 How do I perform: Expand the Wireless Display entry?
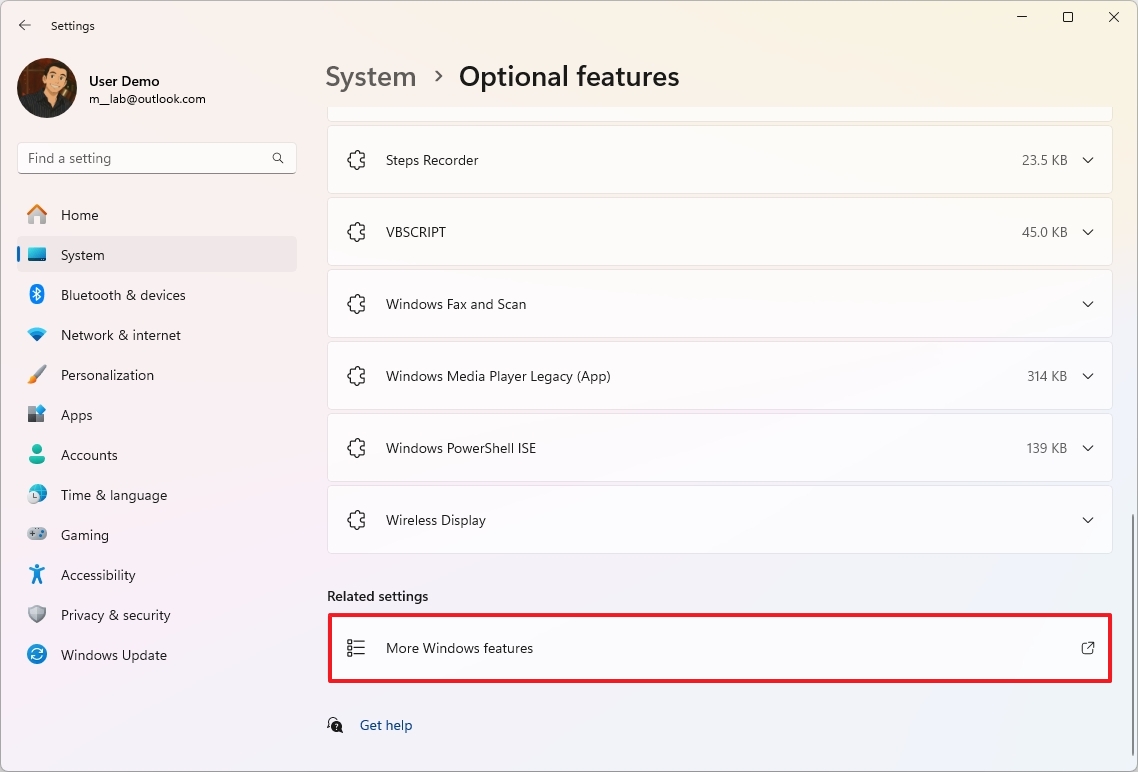coord(1088,520)
